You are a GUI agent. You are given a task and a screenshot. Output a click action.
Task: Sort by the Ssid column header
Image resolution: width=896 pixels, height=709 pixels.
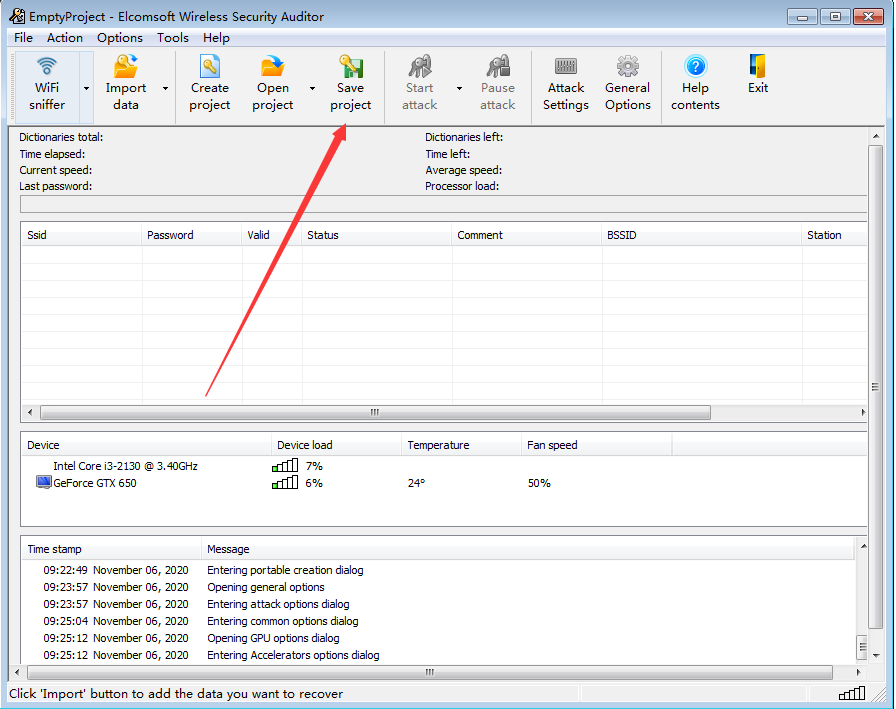(x=80, y=235)
